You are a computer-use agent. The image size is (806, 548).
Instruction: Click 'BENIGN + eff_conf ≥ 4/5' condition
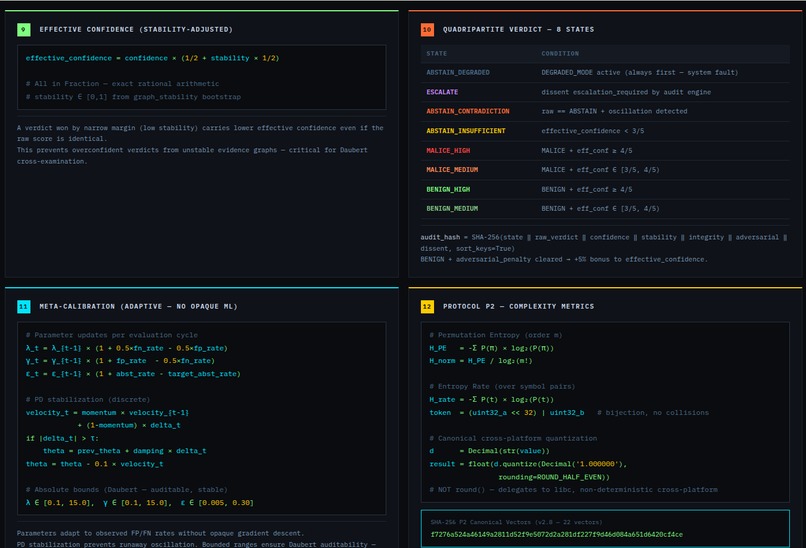click(x=587, y=189)
